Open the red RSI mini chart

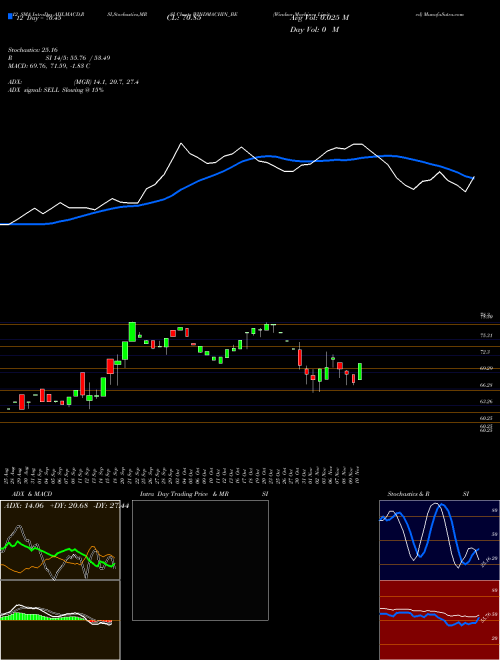click(x=439, y=620)
